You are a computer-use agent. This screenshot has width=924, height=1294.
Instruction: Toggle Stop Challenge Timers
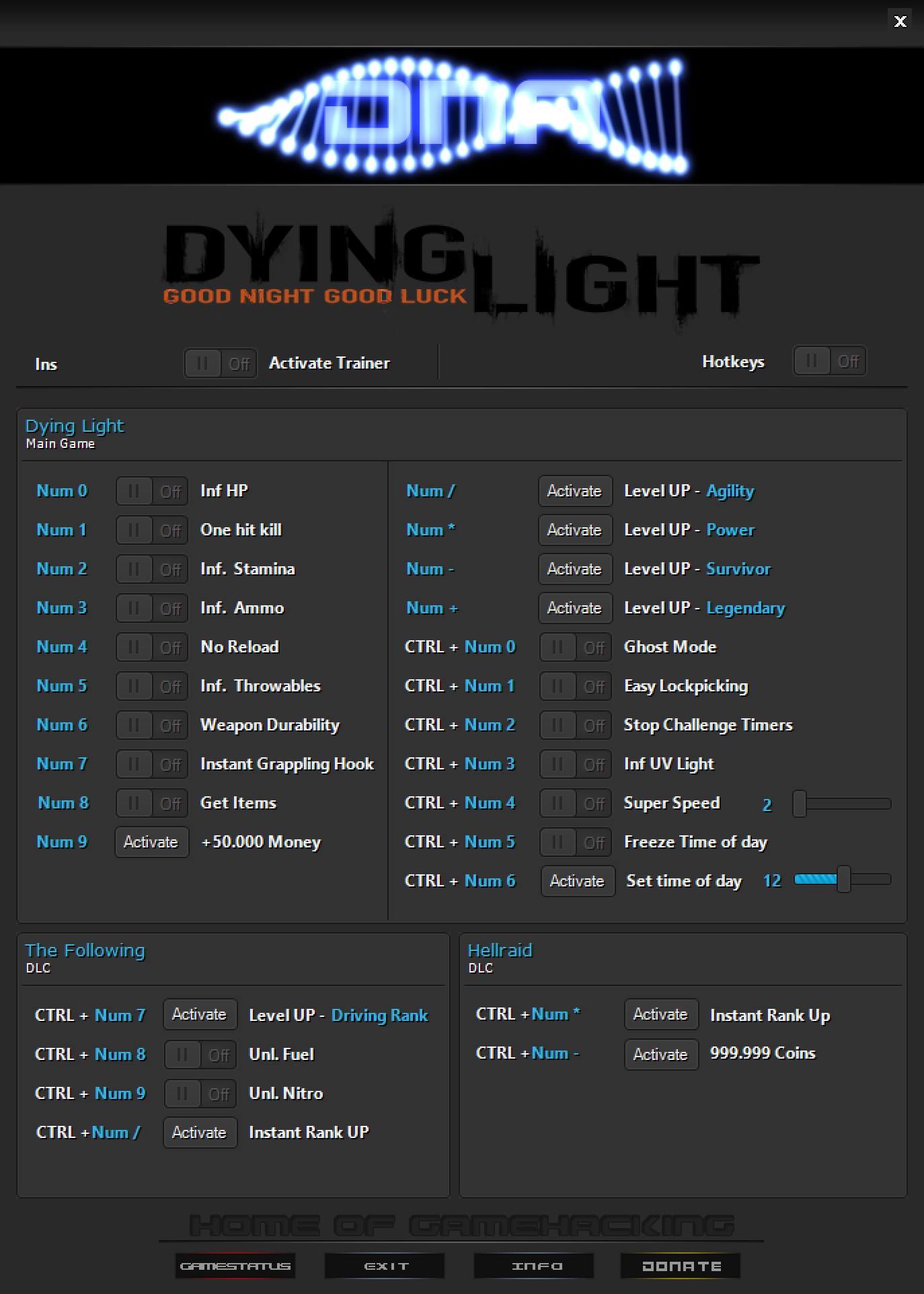[x=576, y=726]
